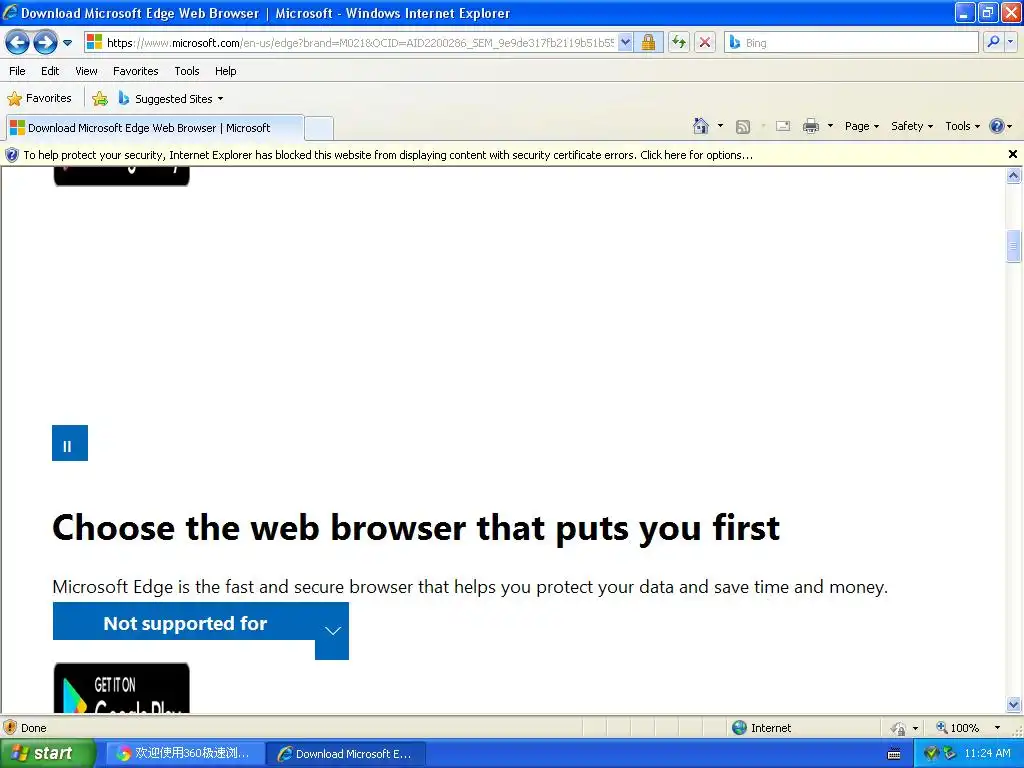1024x768 pixels.
Task: Open the Help menu
Action: coord(226,71)
